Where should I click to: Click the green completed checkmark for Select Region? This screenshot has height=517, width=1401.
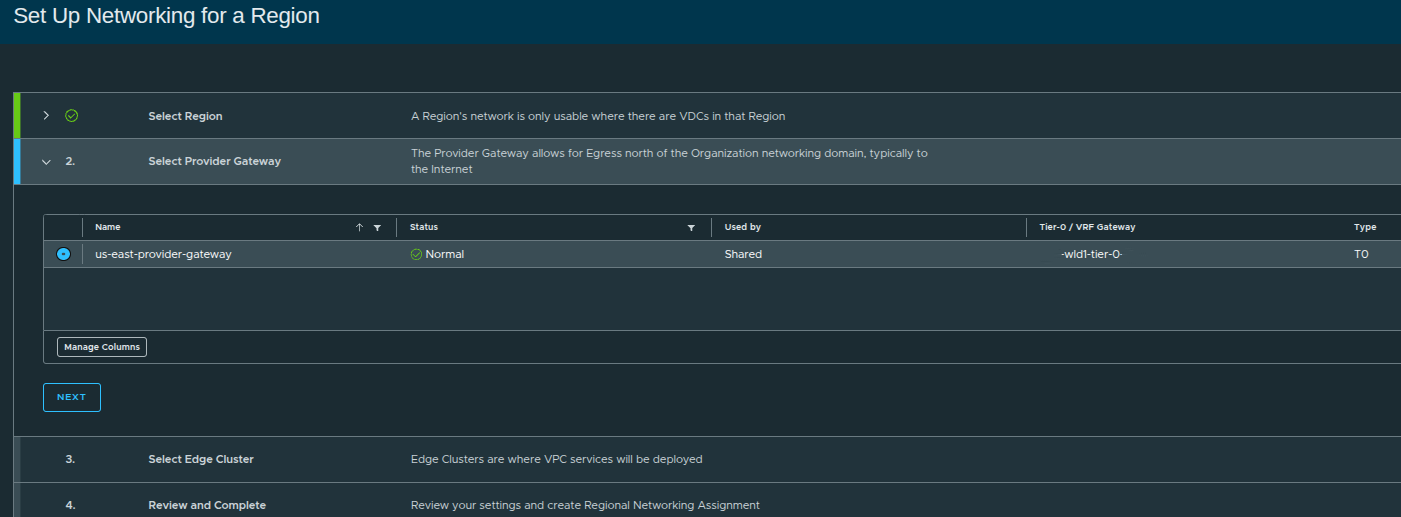tap(71, 116)
